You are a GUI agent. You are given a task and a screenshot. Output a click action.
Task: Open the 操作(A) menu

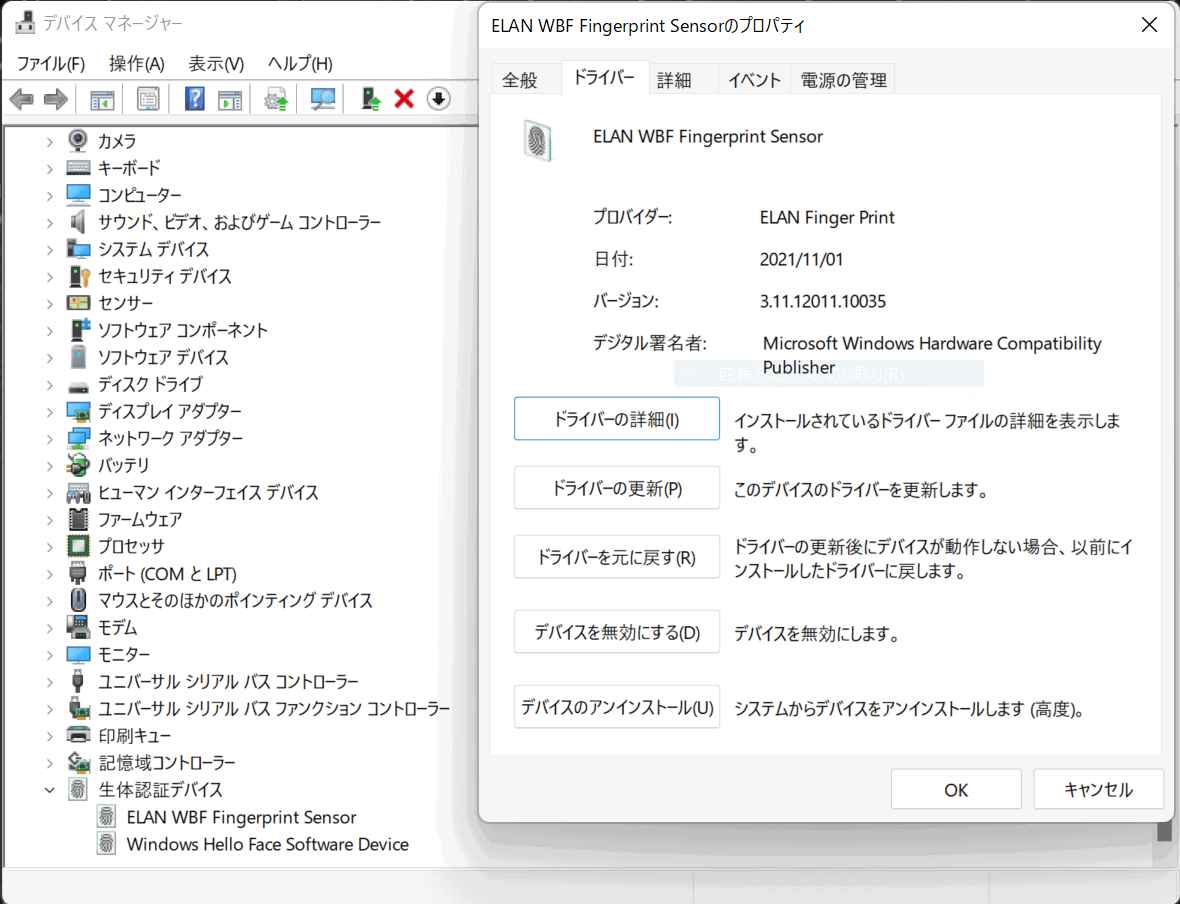tap(136, 64)
